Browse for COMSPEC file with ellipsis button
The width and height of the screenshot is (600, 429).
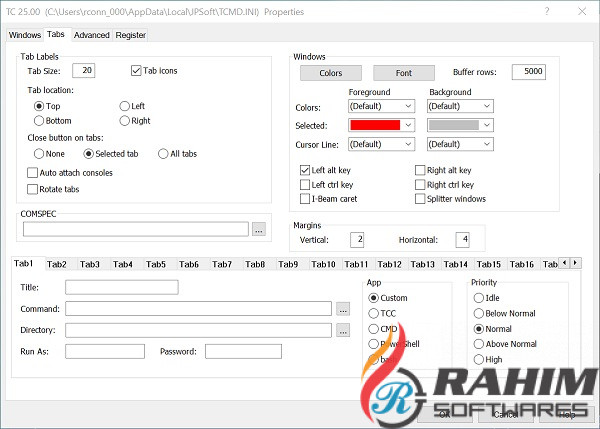click(259, 229)
